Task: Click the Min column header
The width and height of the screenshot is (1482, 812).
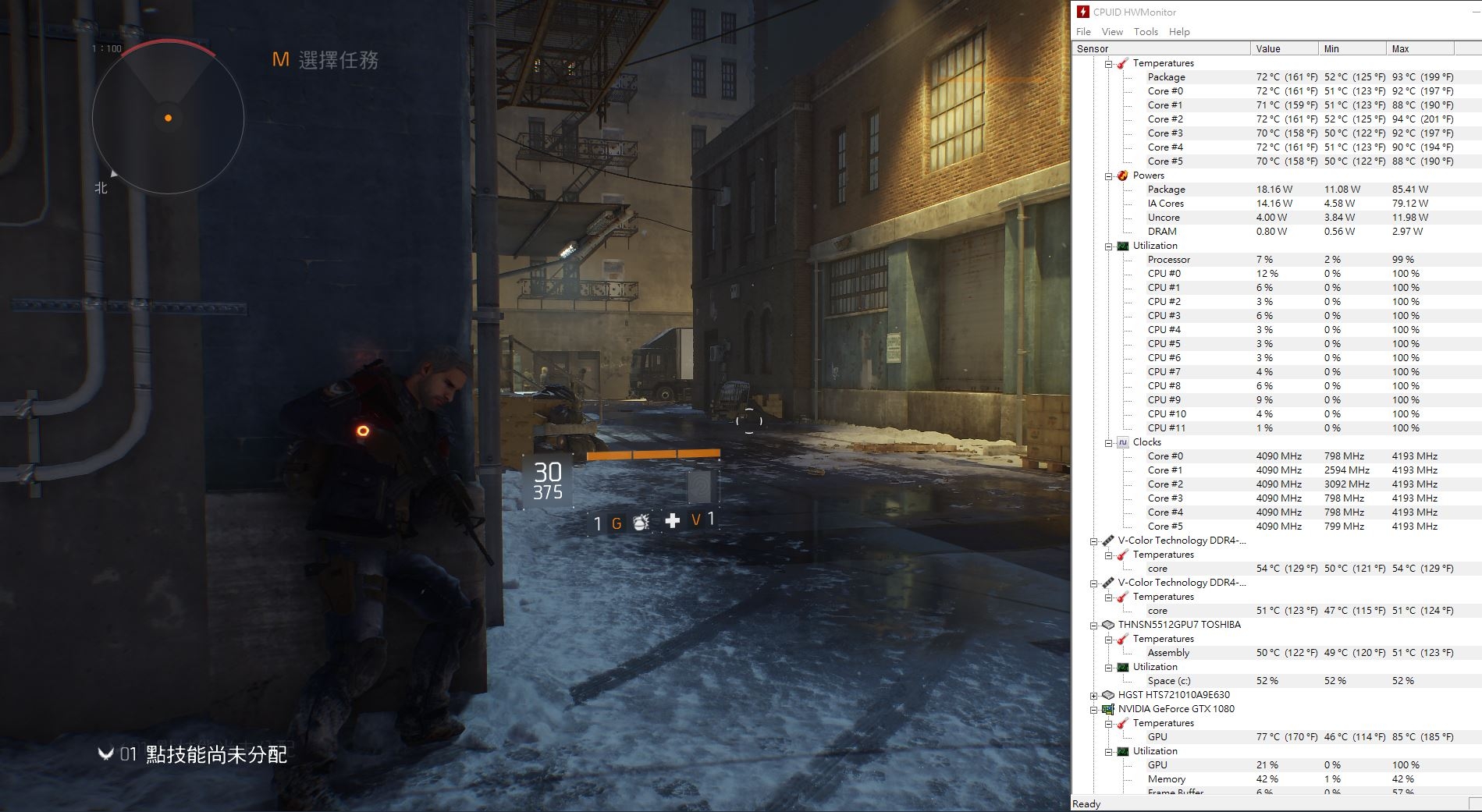Action: [x=1352, y=48]
